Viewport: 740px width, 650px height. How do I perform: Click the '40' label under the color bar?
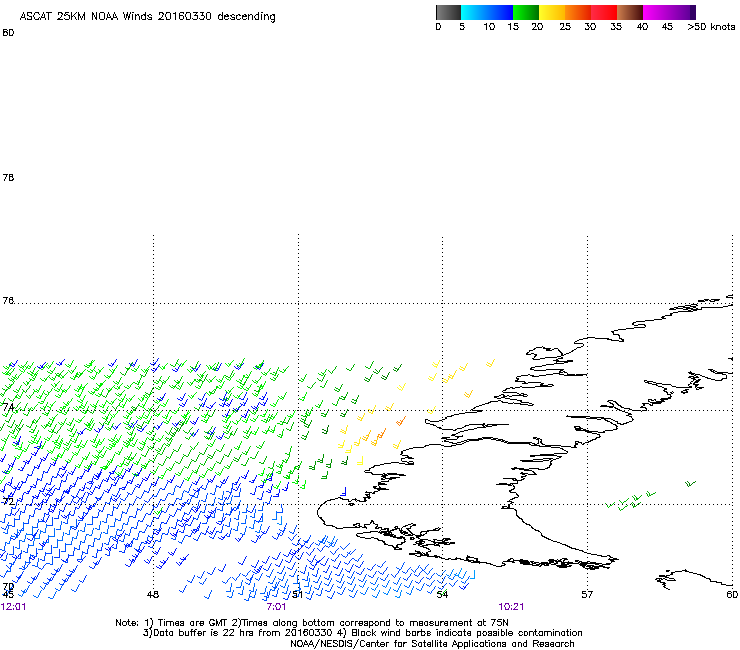(x=642, y=27)
